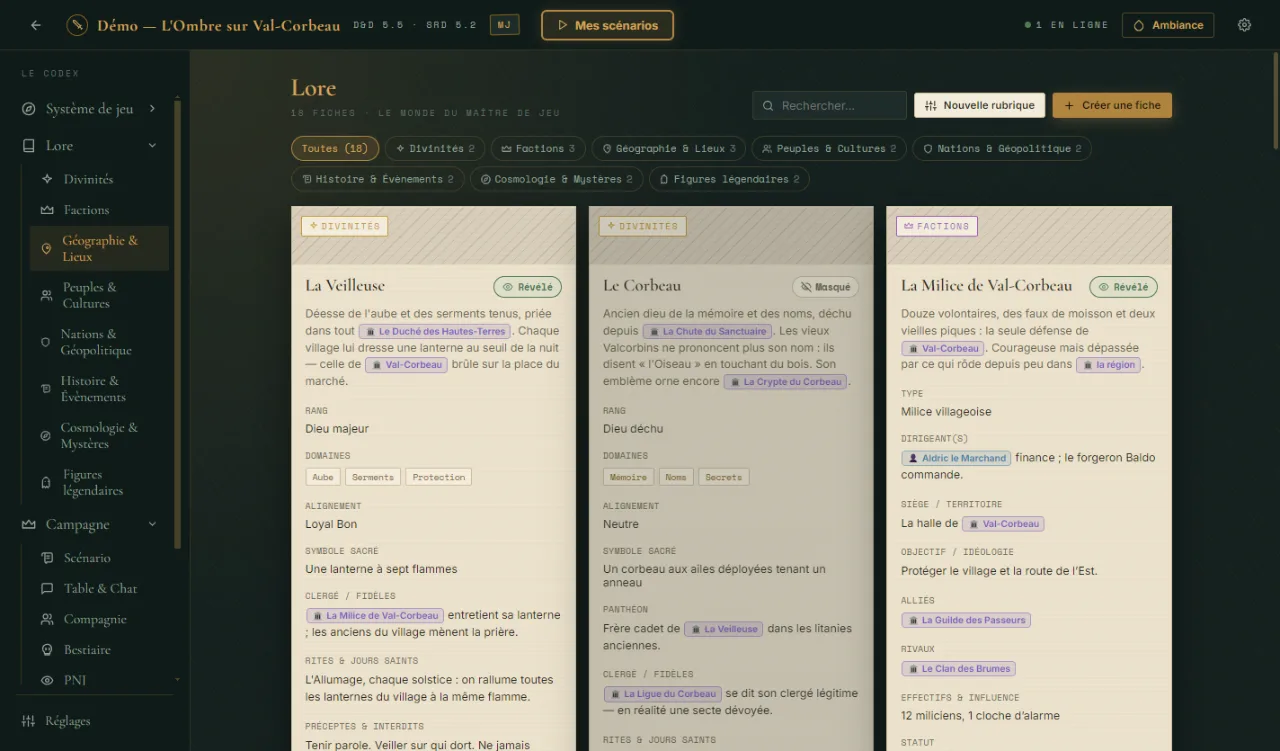Image resolution: width=1280 pixels, height=751 pixels.
Task: Click the Factions crown icon in sidebar
Action: [46, 210]
